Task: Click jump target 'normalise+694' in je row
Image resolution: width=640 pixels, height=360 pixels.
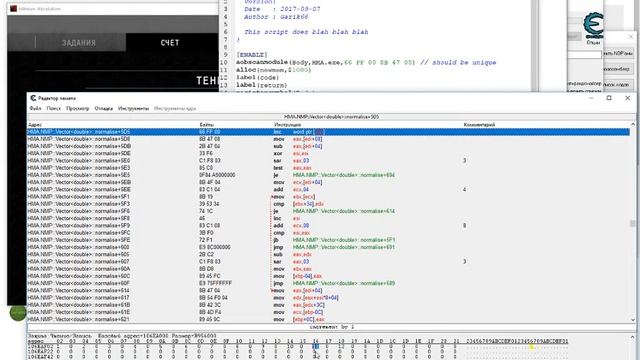Action: (x=344, y=175)
